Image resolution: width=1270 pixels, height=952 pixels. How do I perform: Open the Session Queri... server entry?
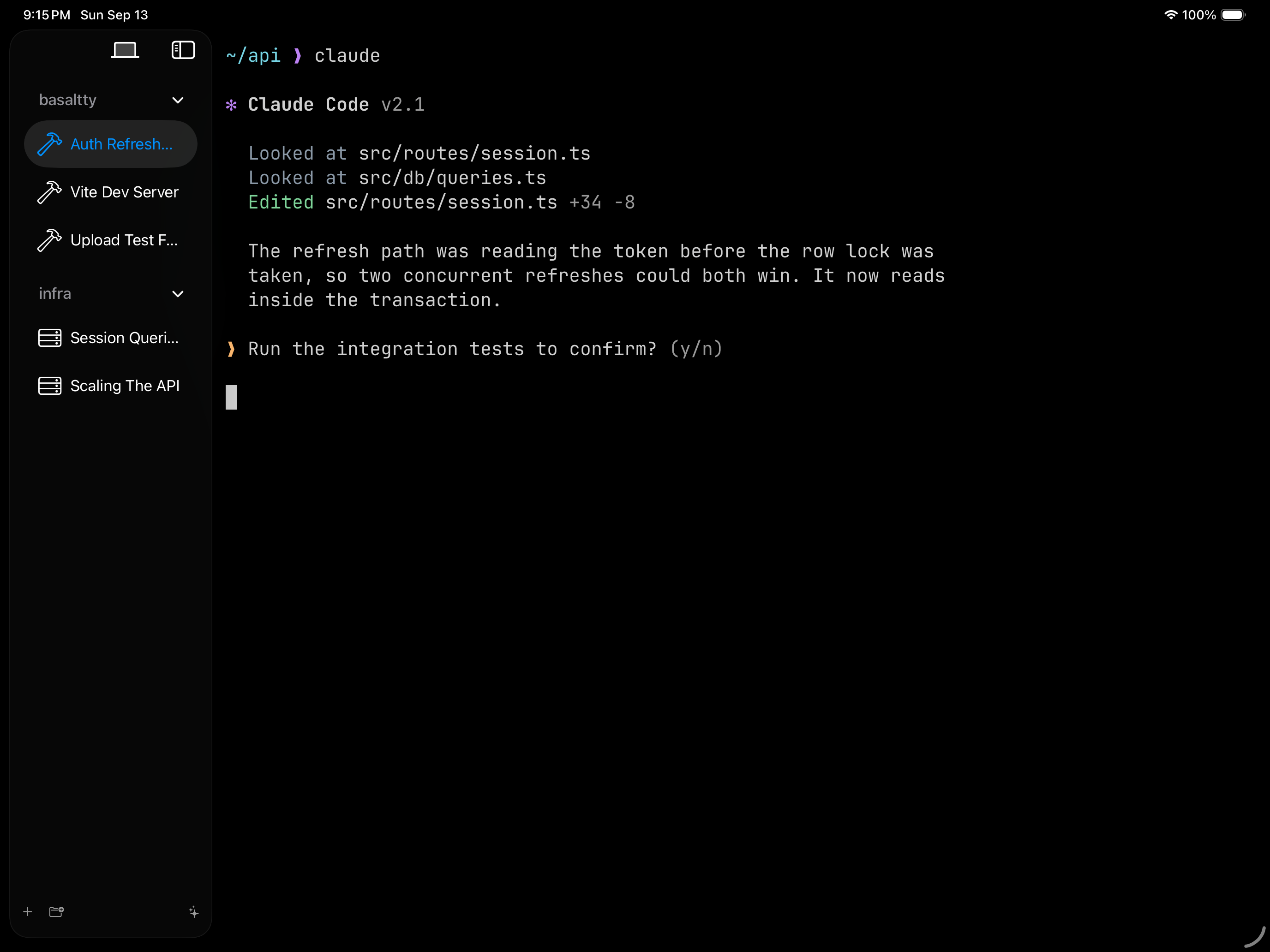click(x=111, y=338)
